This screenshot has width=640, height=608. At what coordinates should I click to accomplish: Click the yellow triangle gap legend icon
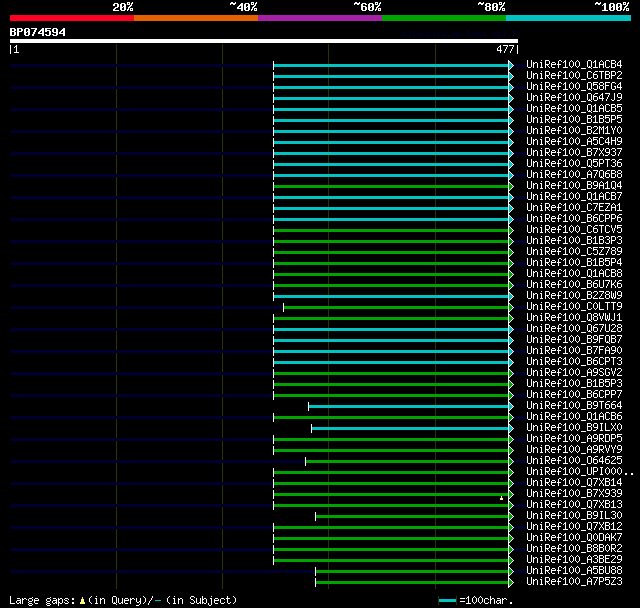(x=82, y=600)
